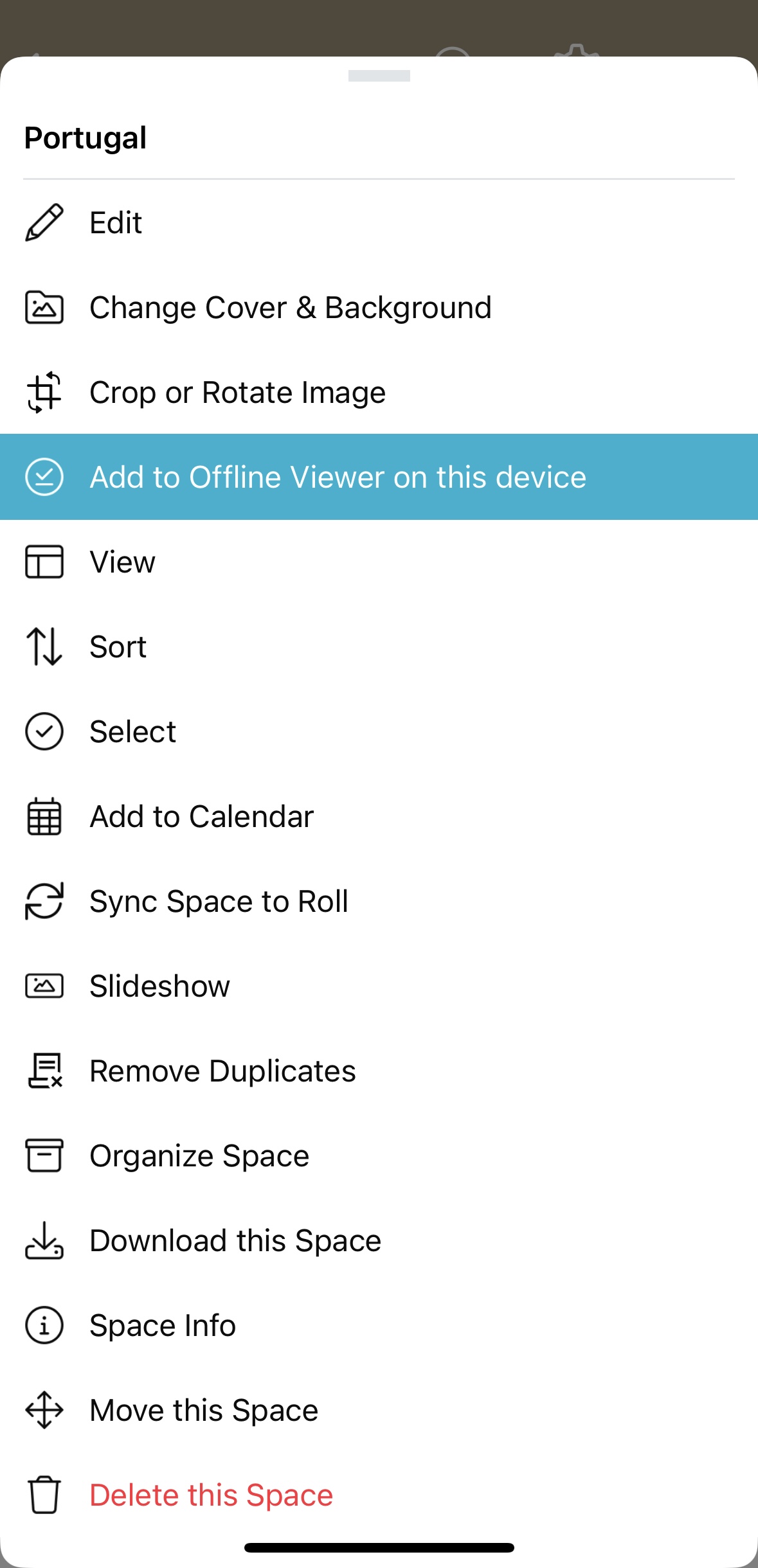Tap the Select checkmark circle icon

point(44,731)
